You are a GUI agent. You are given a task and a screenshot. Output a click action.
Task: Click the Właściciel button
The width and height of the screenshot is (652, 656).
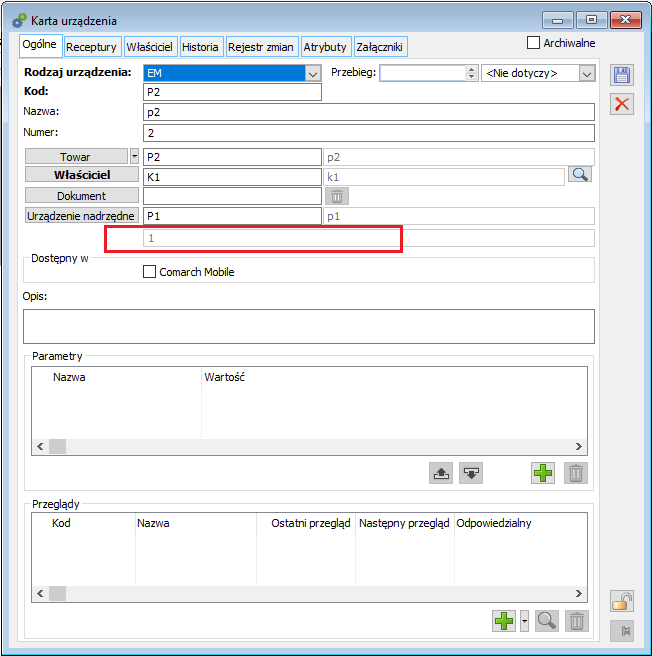tap(82, 174)
